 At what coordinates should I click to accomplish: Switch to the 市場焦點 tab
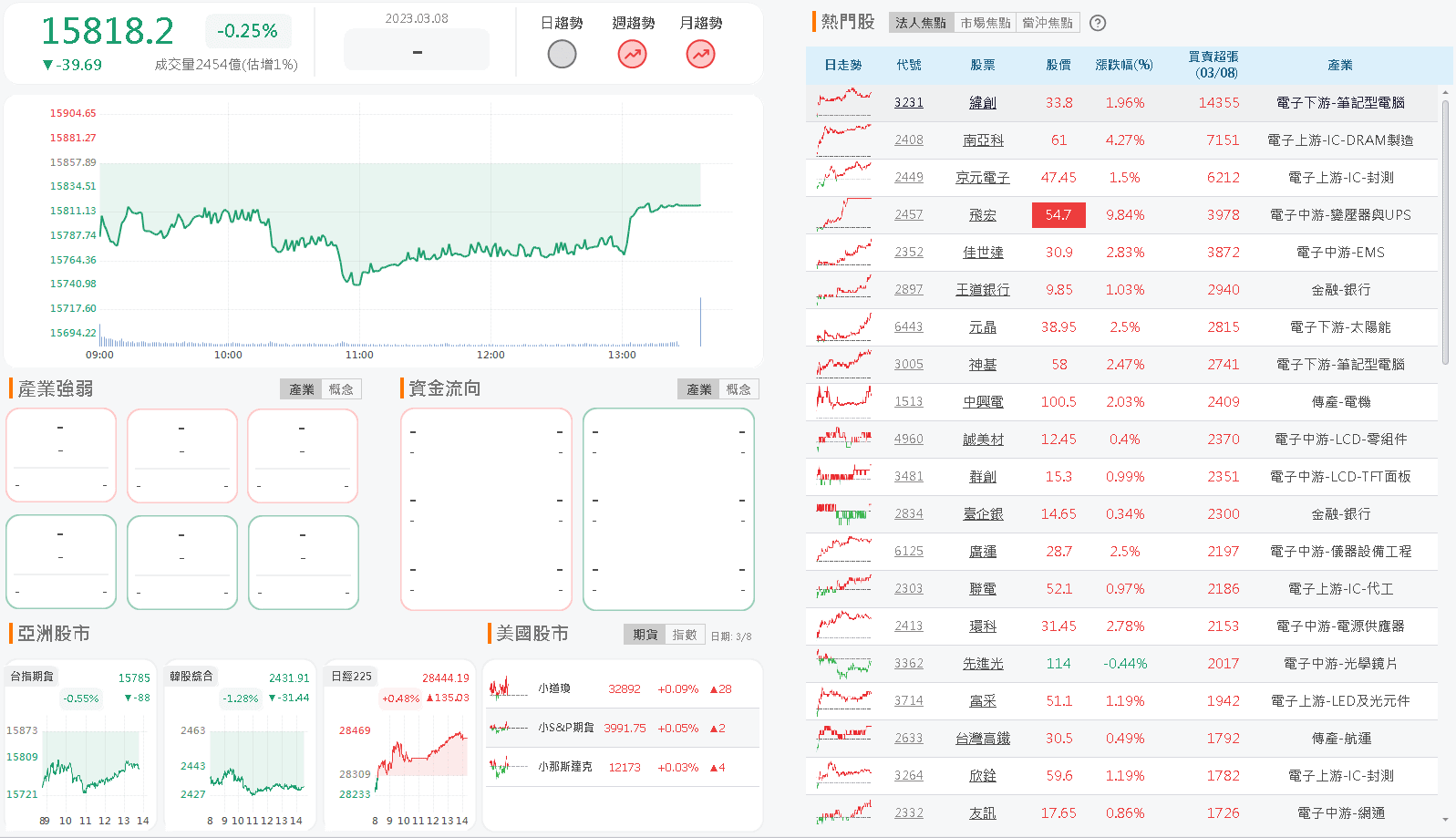click(985, 23)
